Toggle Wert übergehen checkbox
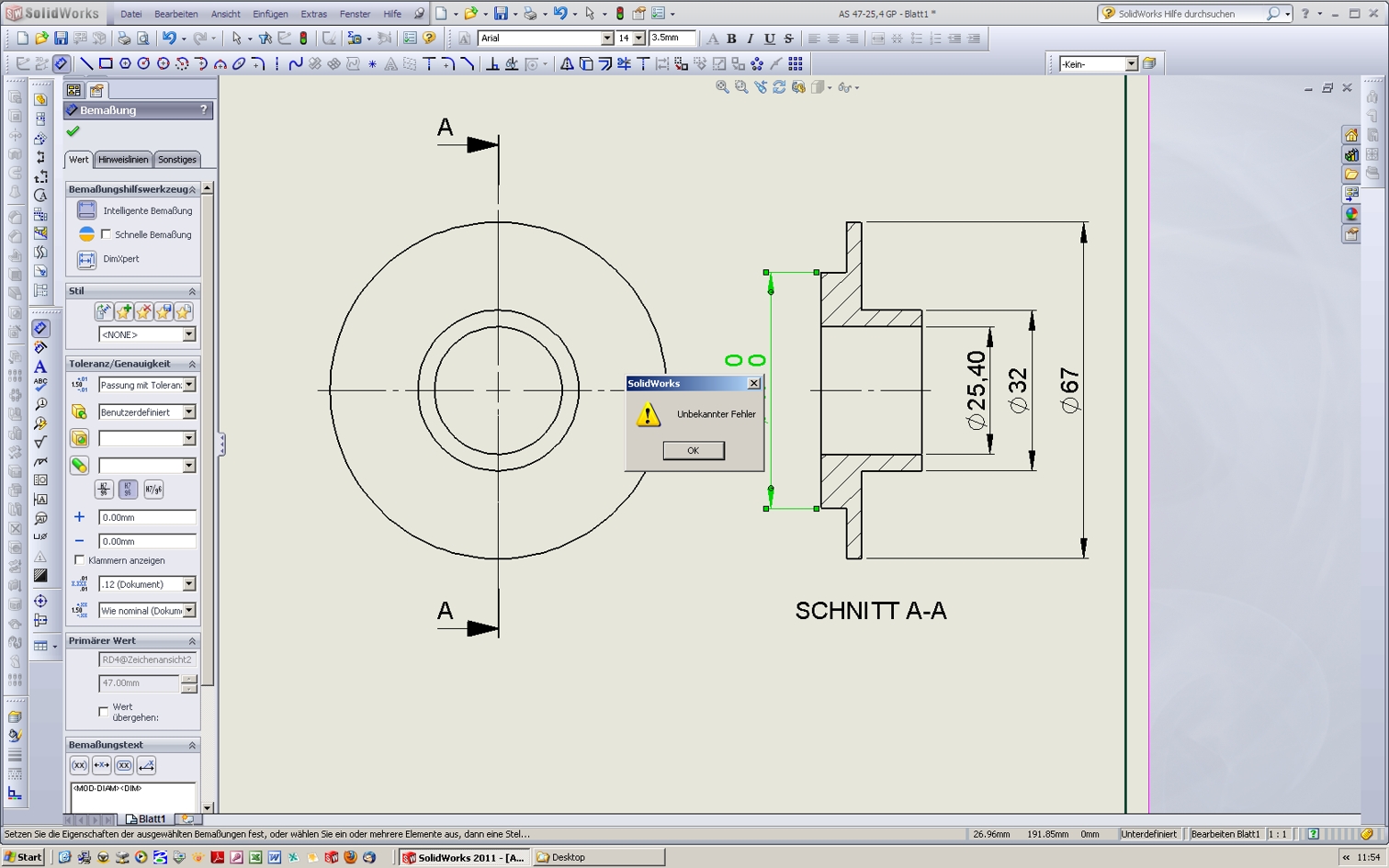This screenshot has width=1389, height=868. tap(103, 712)
